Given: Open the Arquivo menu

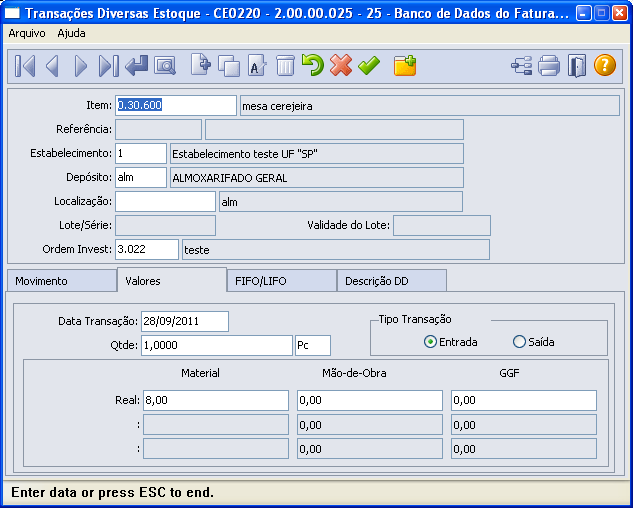Looking at the screenshot, I should click(27, 33).
